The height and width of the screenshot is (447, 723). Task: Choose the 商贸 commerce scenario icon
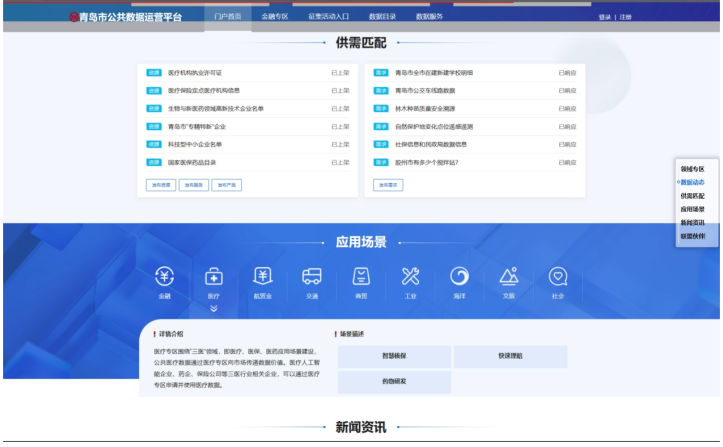(x=361, y=277)
